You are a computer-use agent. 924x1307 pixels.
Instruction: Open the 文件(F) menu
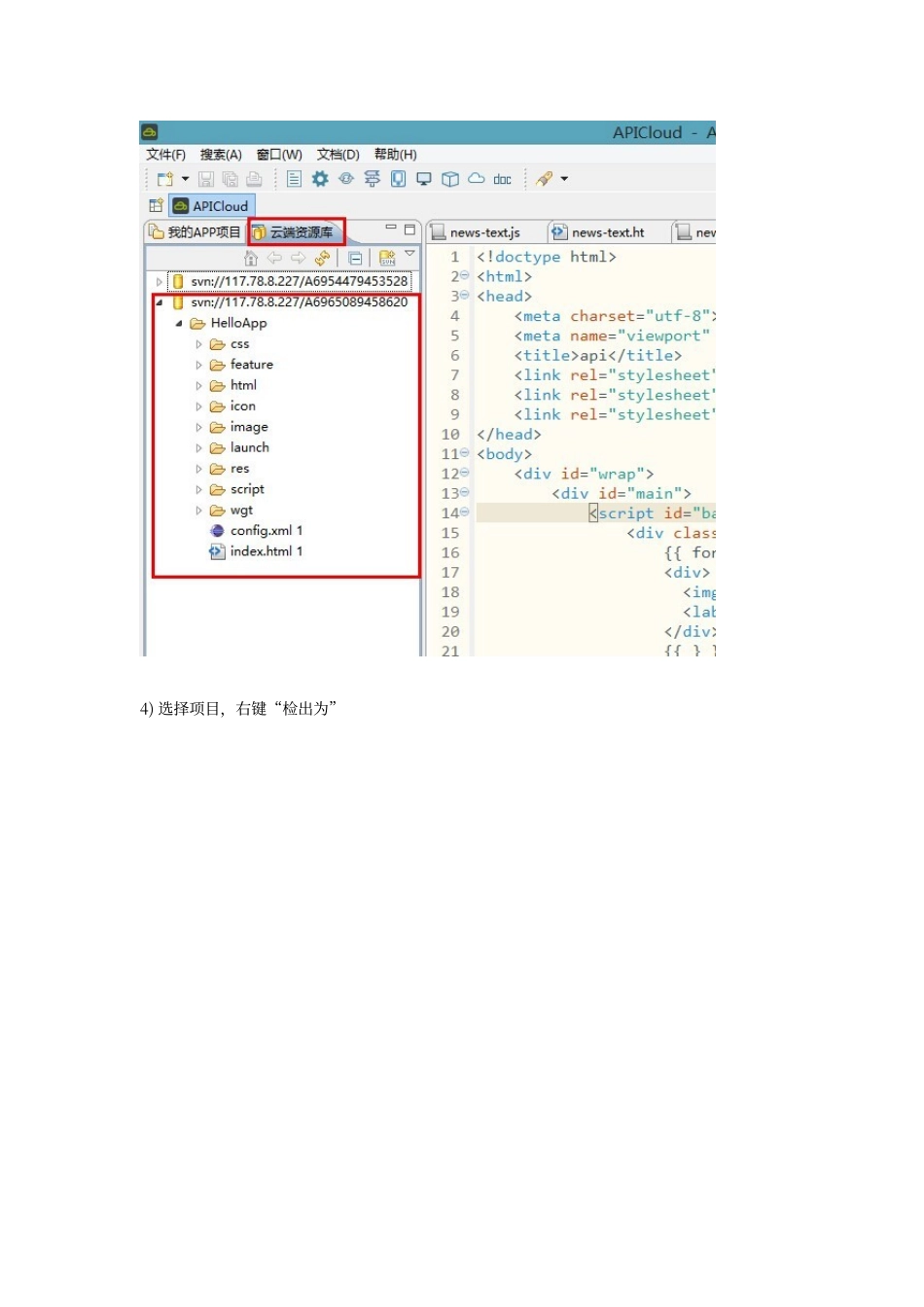click(165, 155)
